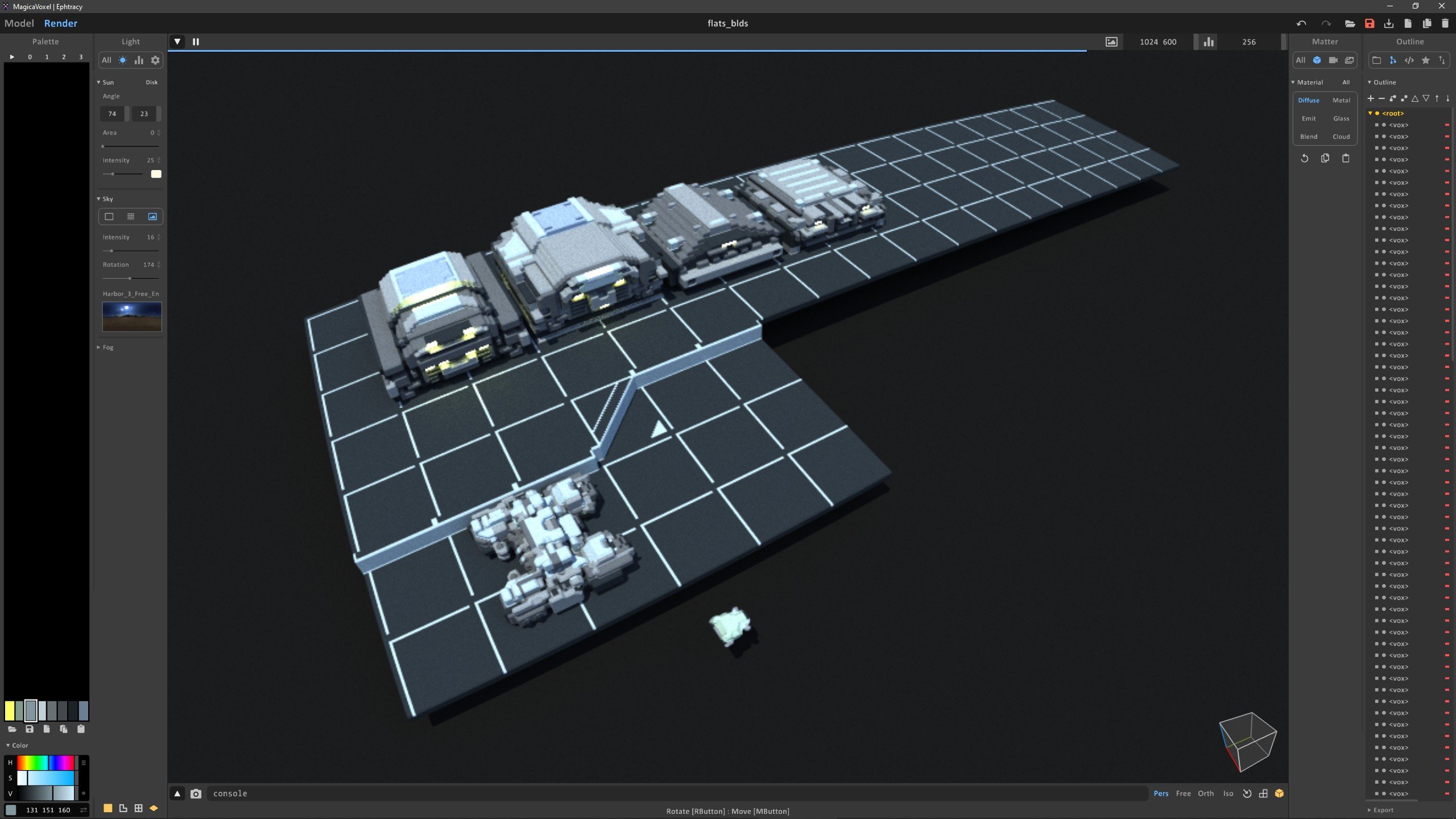
Task: Open the gear settings icon in the Light panel
Action: coord(155,60)
